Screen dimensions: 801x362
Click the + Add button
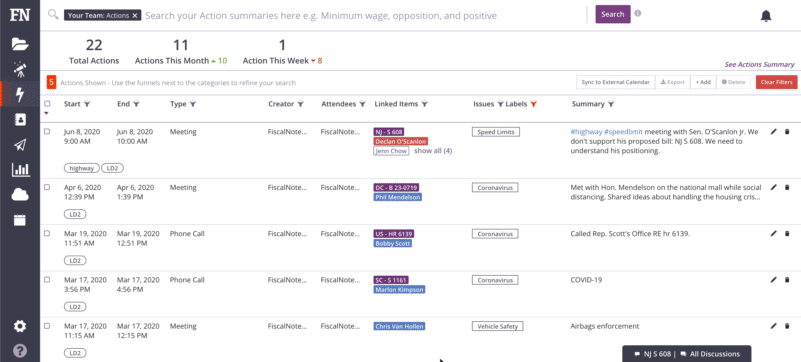pyautogui.click(x=703, y=82)
